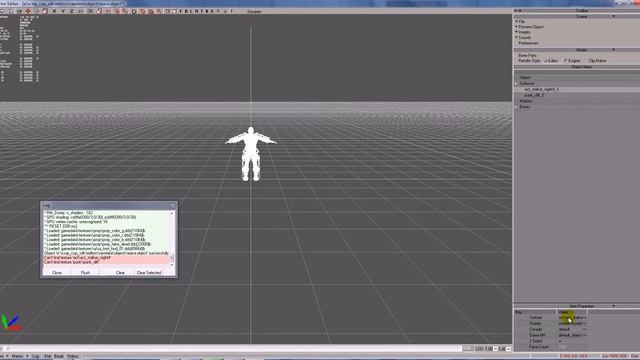Click Clear in the Log window
This screenshot has height=360, width=640.
120,273
